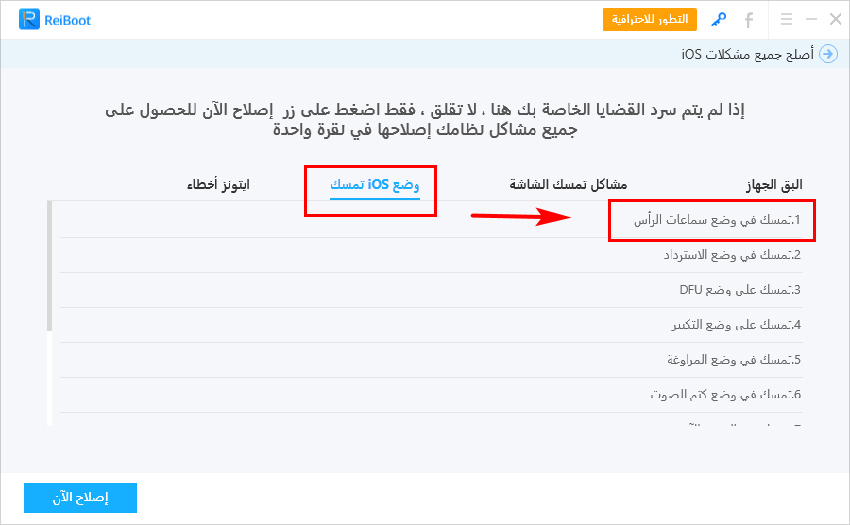Click the إصلاح الآن repair button
The image size is (850, 525).
click(80, 497)
